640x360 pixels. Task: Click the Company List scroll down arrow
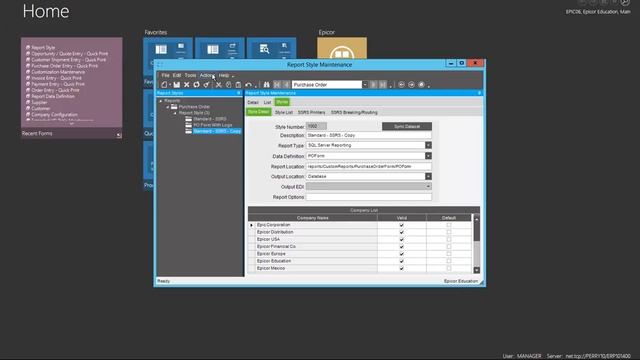(x=476, y=270)
